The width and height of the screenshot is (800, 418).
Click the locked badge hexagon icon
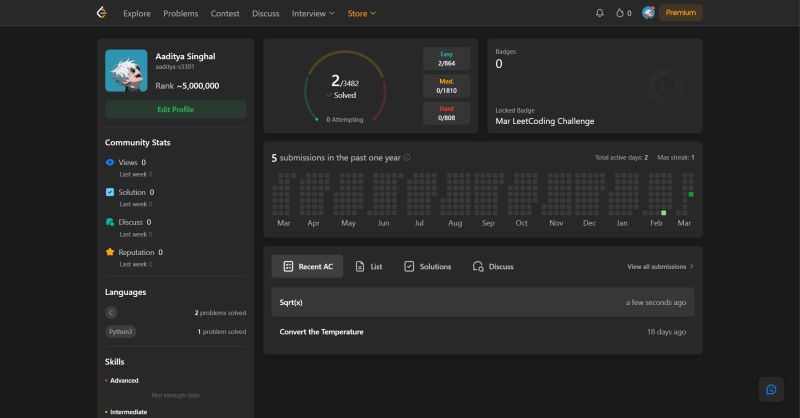tap(665, 86)
